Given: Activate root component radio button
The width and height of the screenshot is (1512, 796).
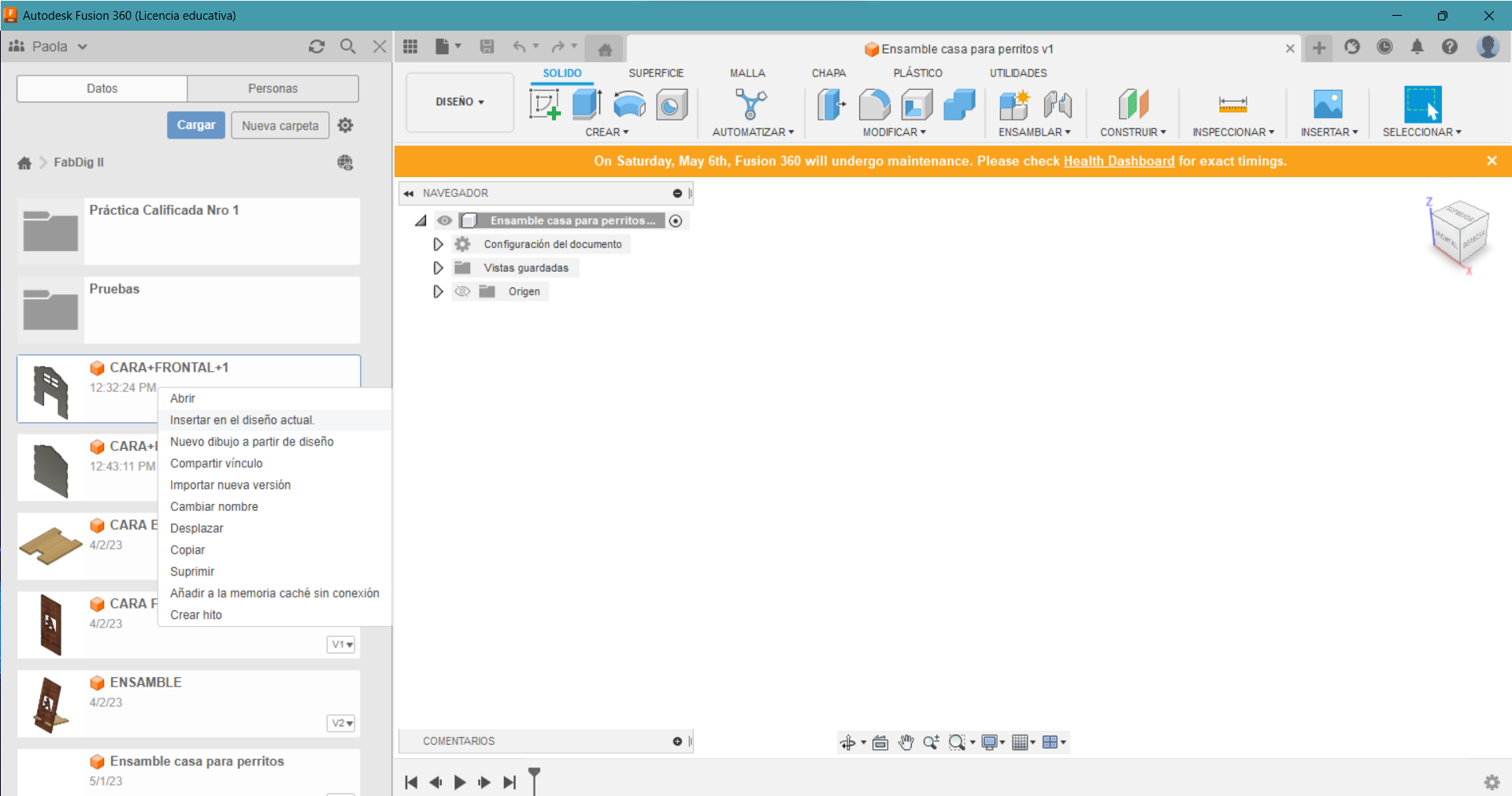Looking at the screenshot, I should tap(676, 221).
